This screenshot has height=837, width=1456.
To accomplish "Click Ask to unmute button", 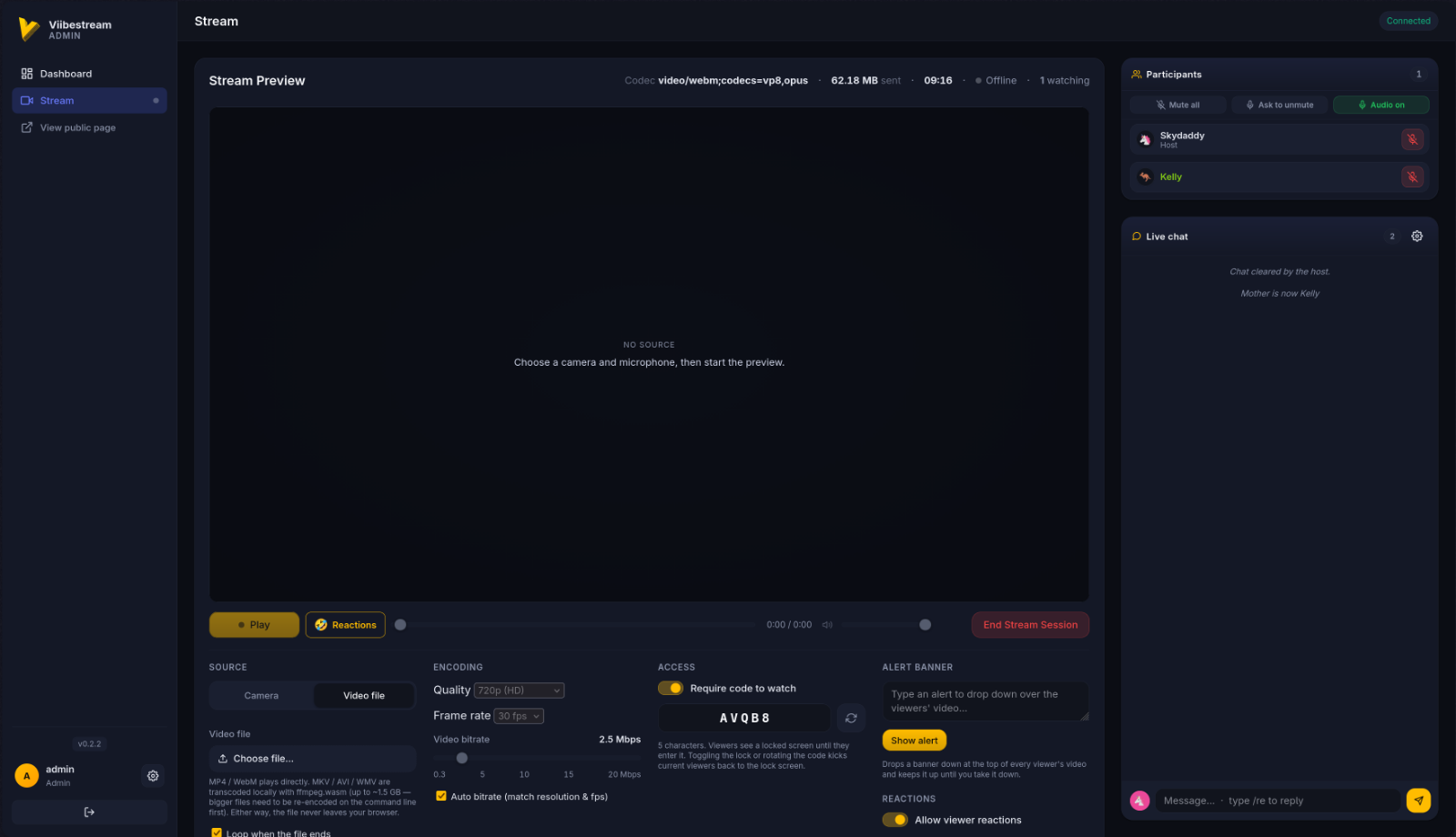I will (x=1279, y=106).
